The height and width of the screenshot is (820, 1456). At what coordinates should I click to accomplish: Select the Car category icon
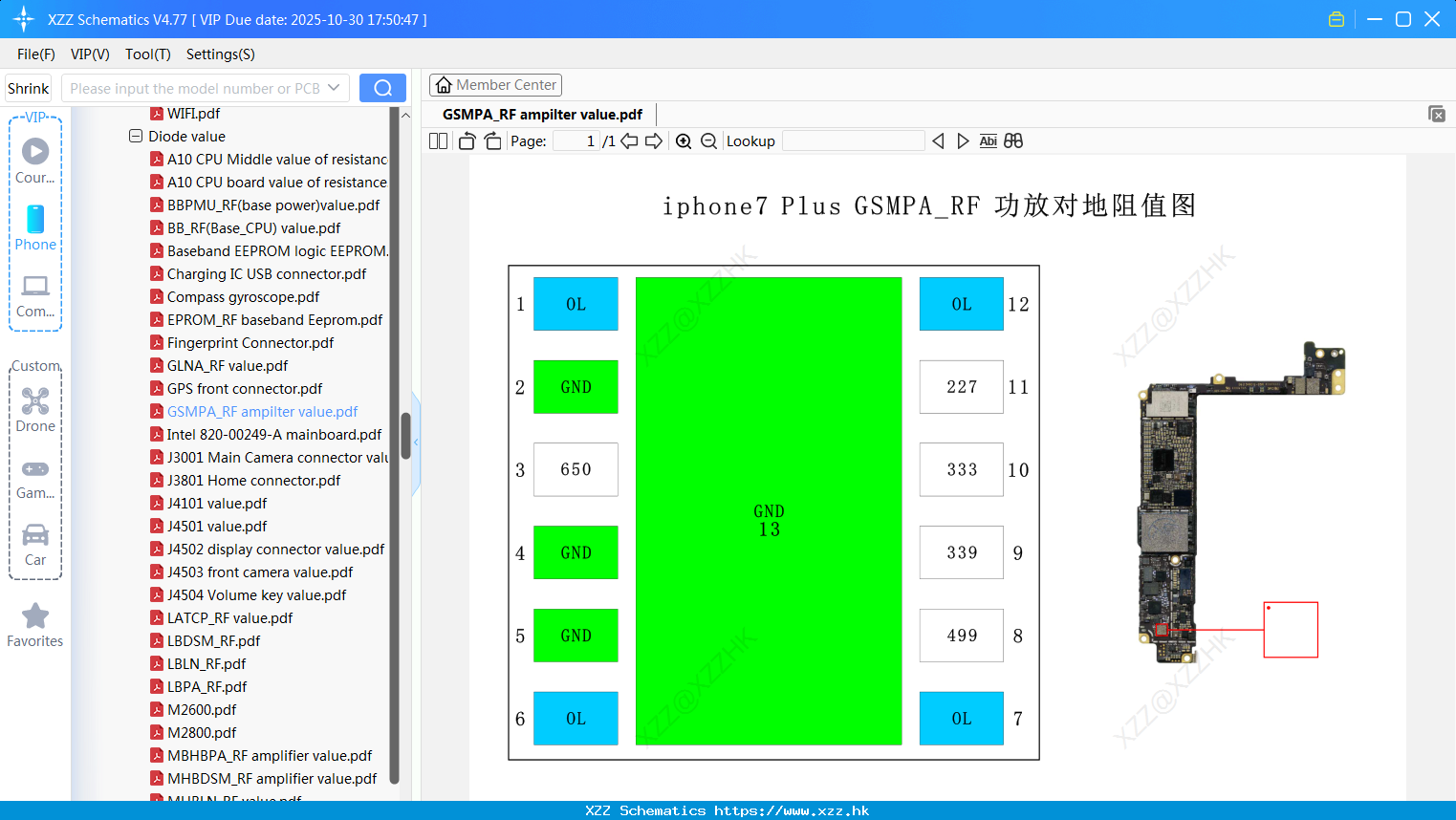coord(35,545)
